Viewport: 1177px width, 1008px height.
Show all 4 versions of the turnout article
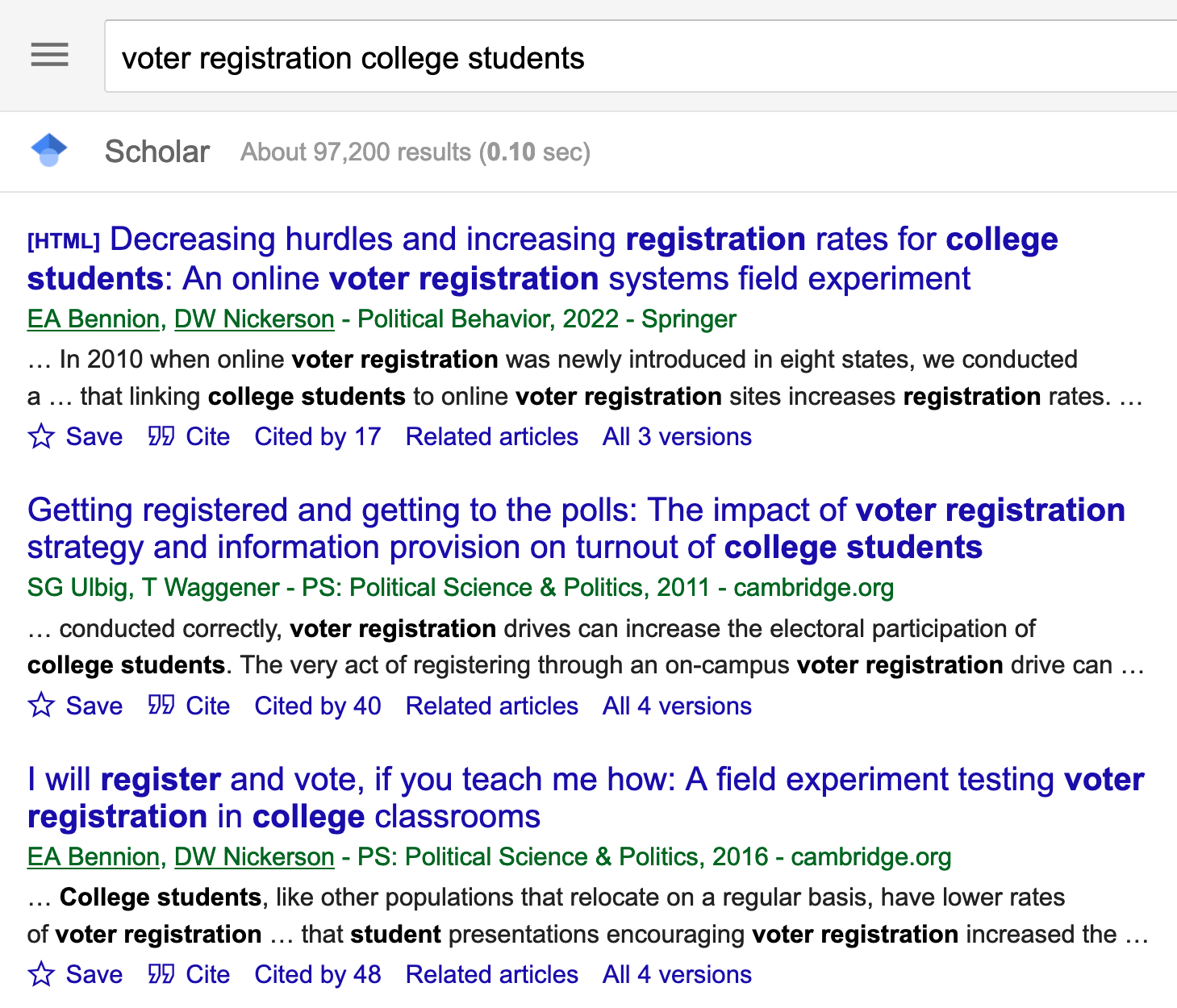[x=676, y=706]
